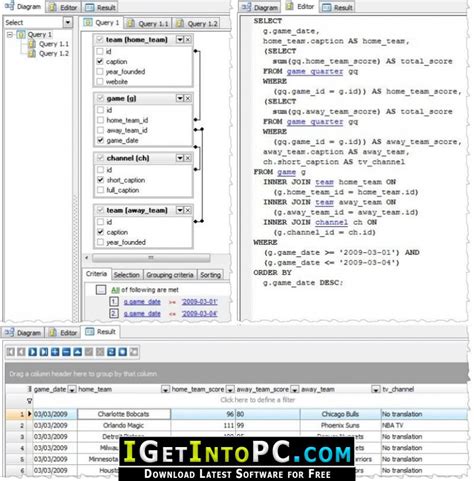474x481 pixels.
Task: Go to next record in result navigator
Action: click(33, 352)
